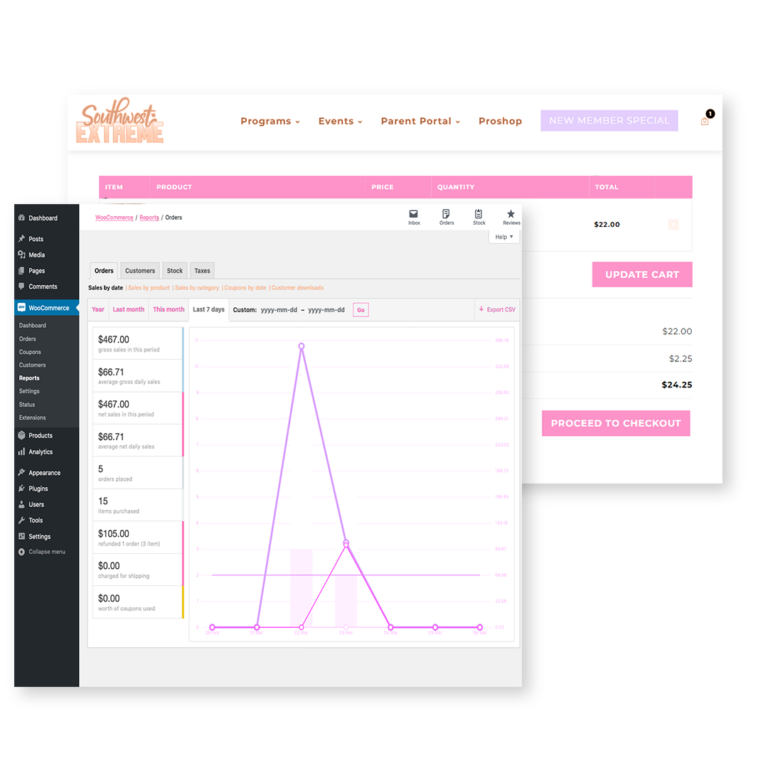768x768 pixels.
Task: Expand the Events navigation dropdown
Action: tap(340, 121)
